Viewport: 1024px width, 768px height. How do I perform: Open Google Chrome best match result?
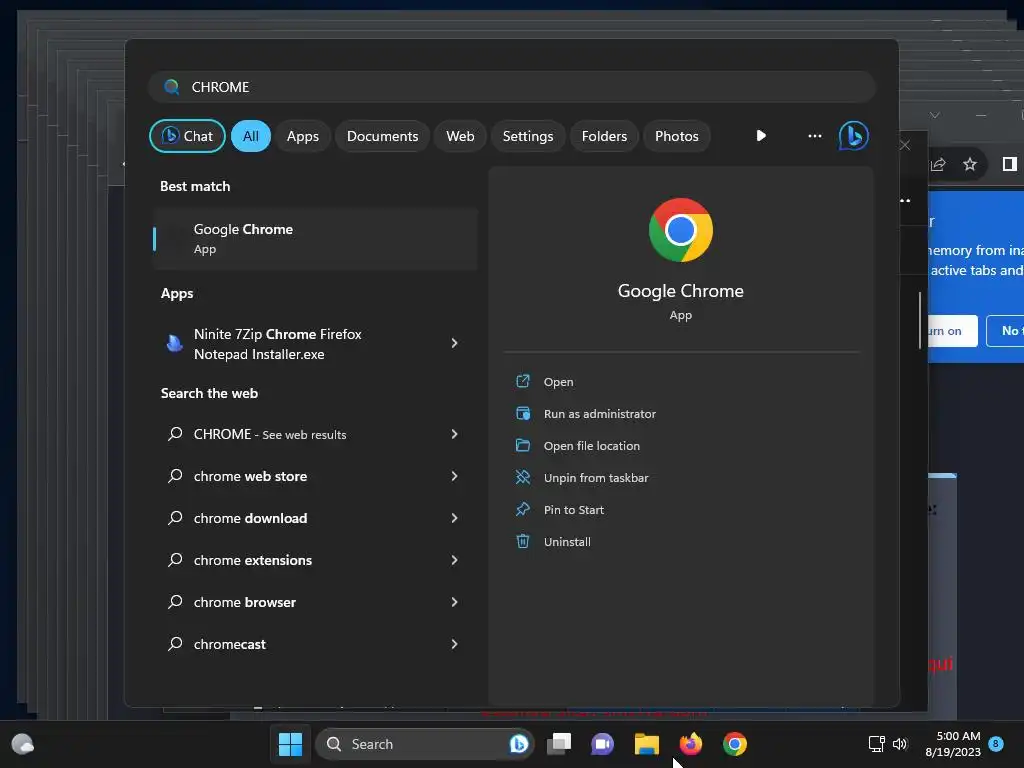[315, 238]
